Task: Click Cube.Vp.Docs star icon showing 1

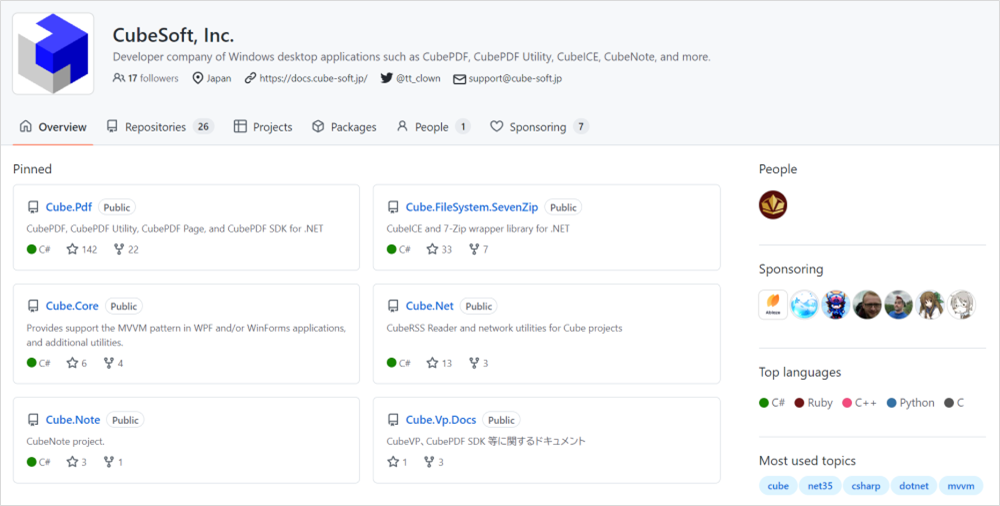Action: [393, 461]
